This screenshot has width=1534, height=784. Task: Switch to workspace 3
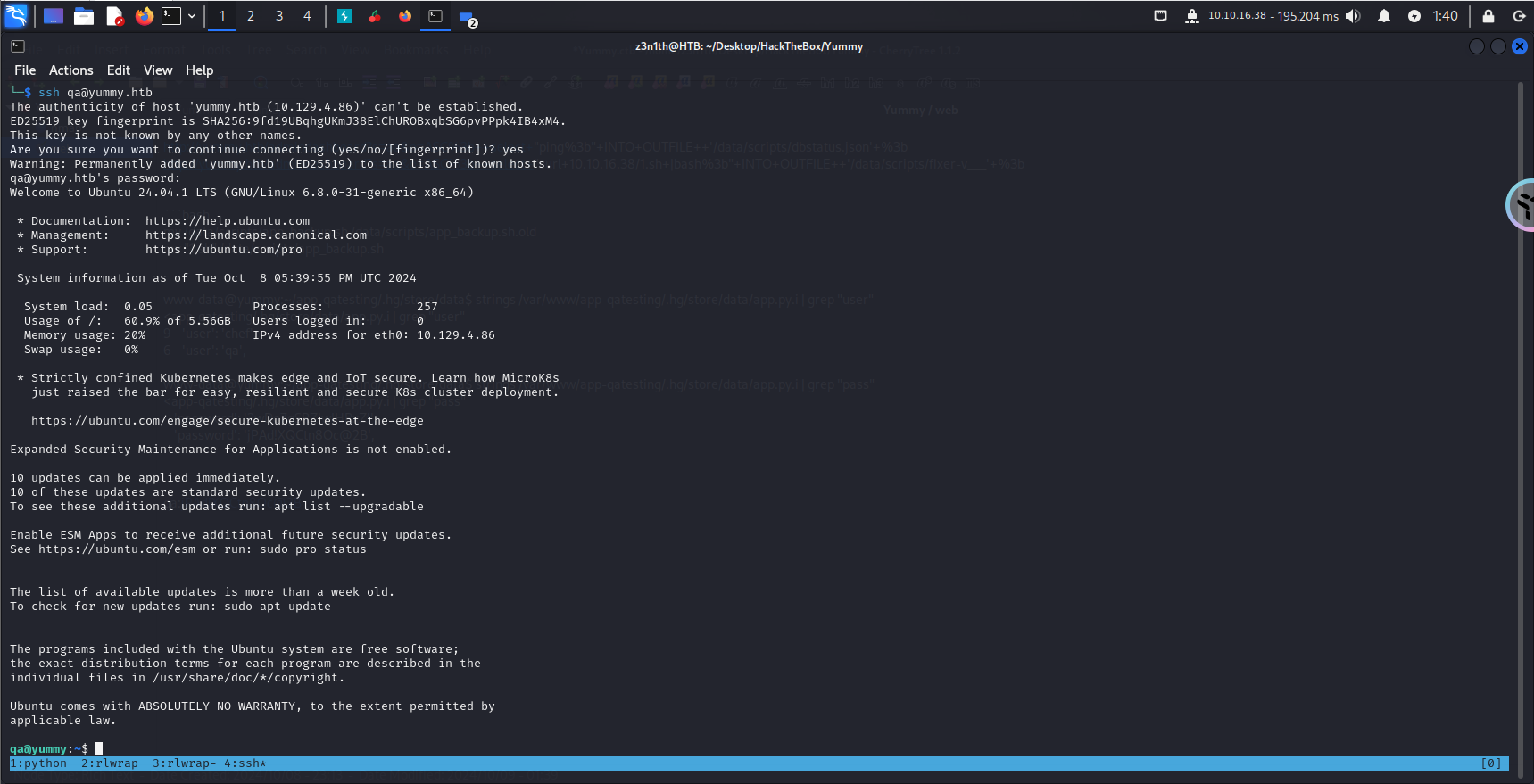(x=279, y=16)
